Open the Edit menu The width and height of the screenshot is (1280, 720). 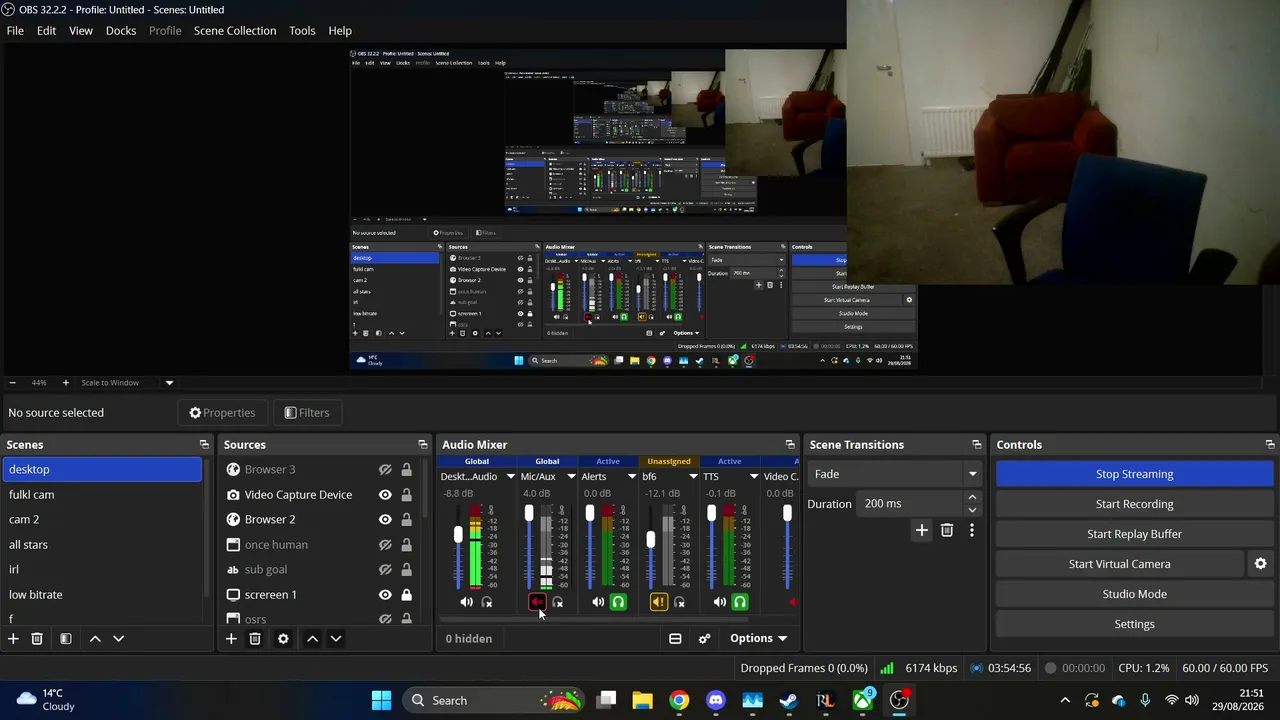click(46, 31)
